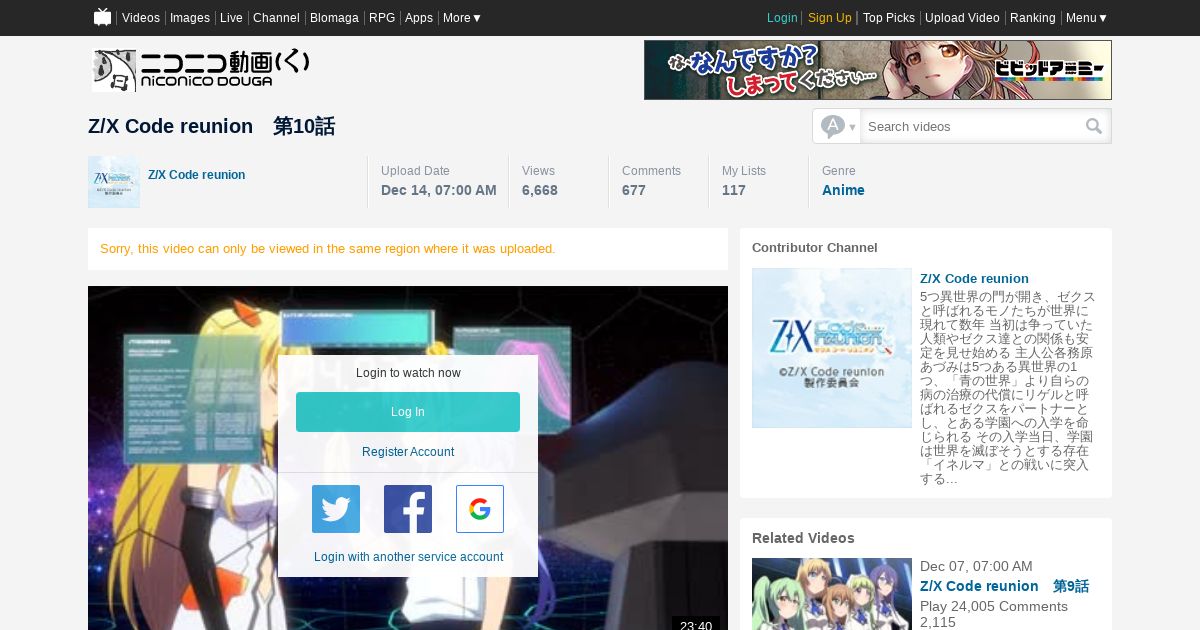Click the Register Account link

coord(408,452)
